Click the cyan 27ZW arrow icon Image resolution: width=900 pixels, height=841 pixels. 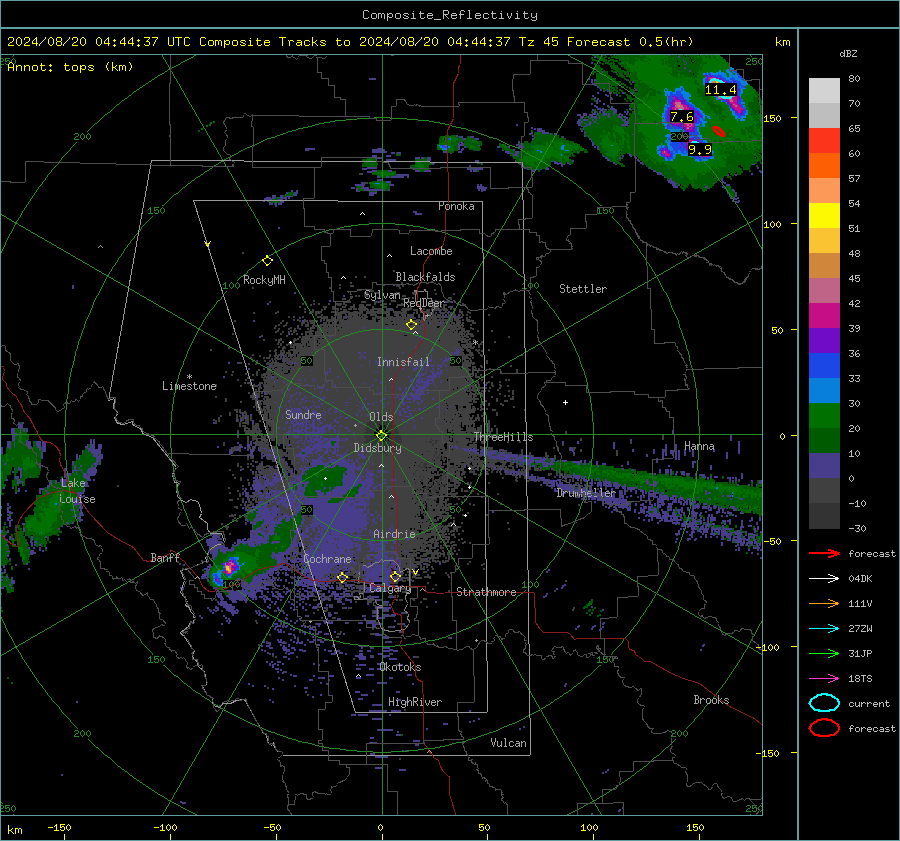coord(824,629)
